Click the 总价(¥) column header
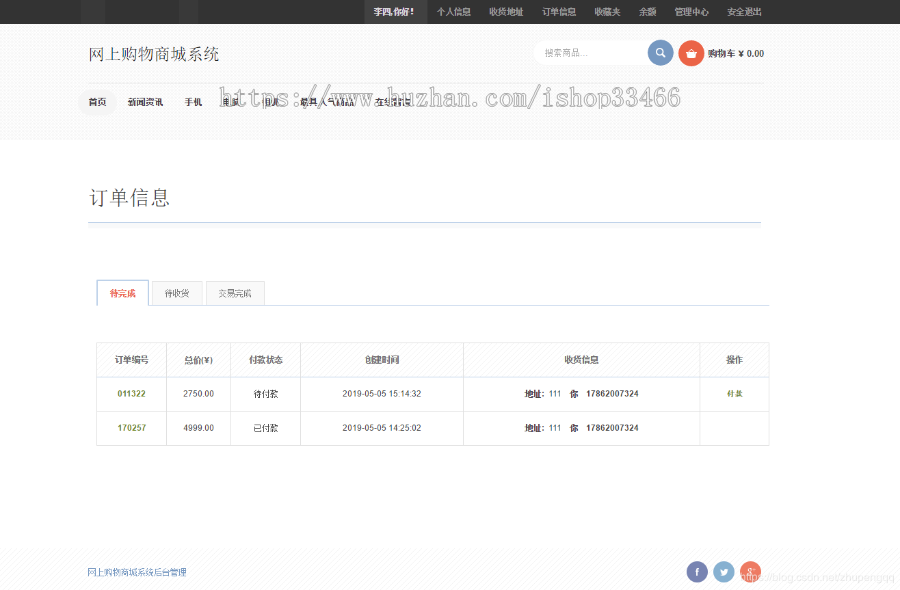This screenshot has width=900, height=590. [x=199, y=360]
